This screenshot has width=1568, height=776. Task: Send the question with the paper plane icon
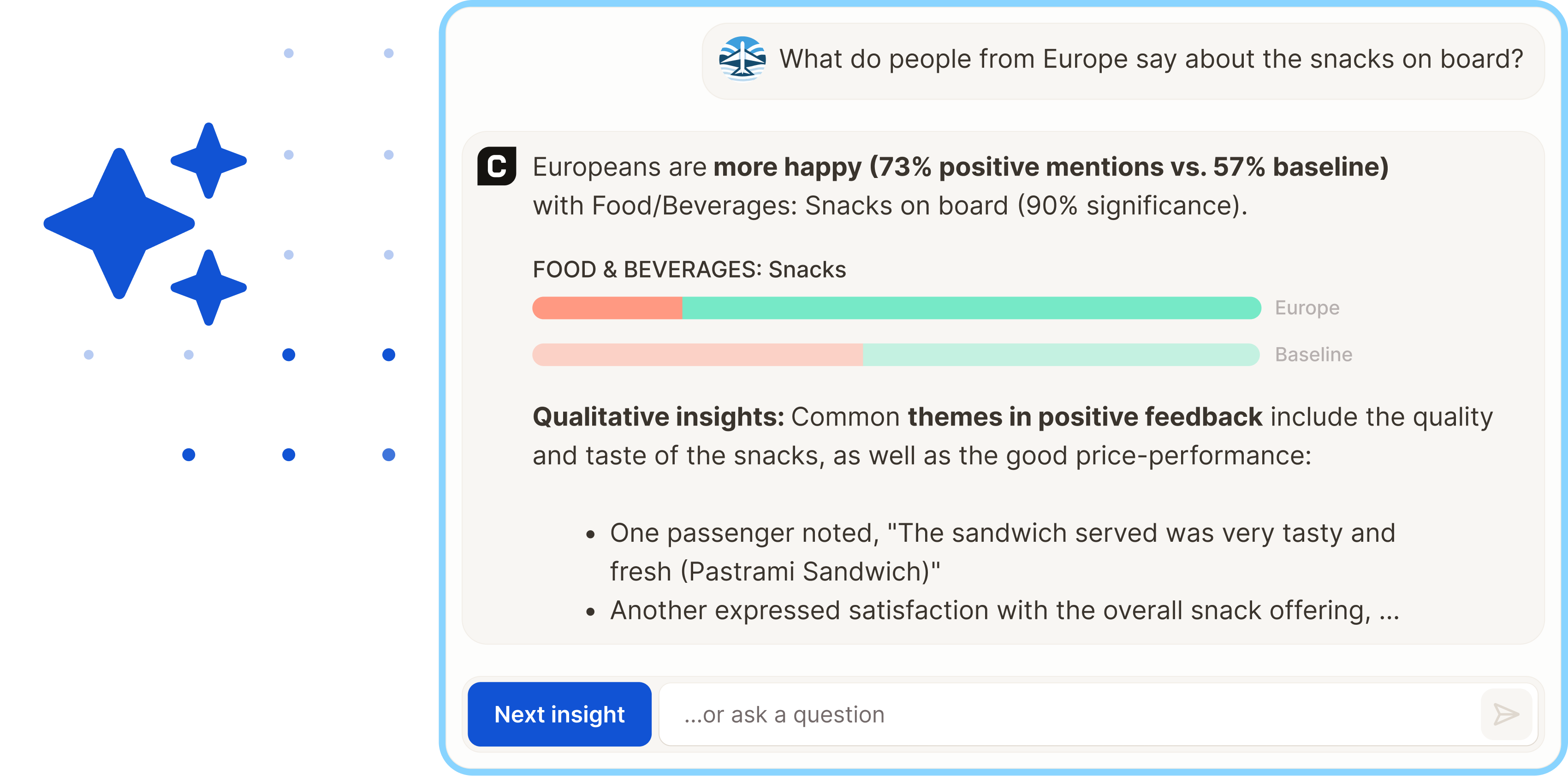point(1506,714)
